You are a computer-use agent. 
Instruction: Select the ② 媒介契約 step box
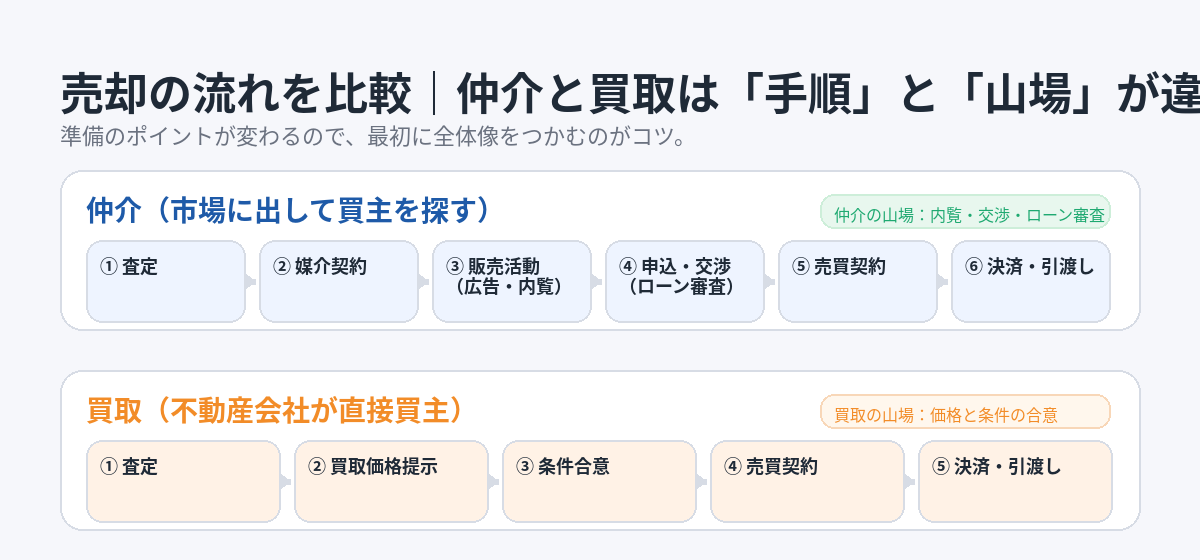(339, 281)
